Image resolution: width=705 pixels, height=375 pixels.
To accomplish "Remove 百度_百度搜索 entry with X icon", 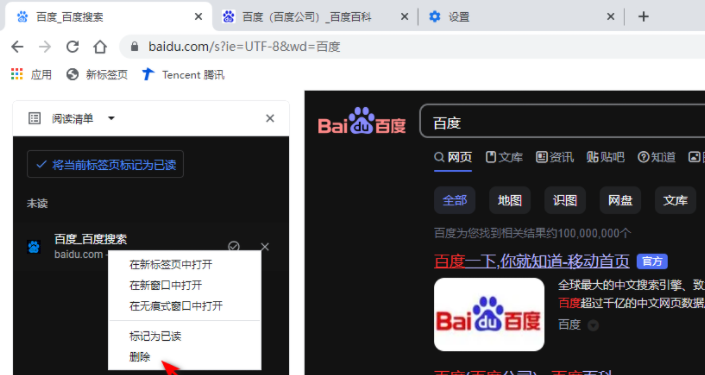I will click(x=265, y=246).
